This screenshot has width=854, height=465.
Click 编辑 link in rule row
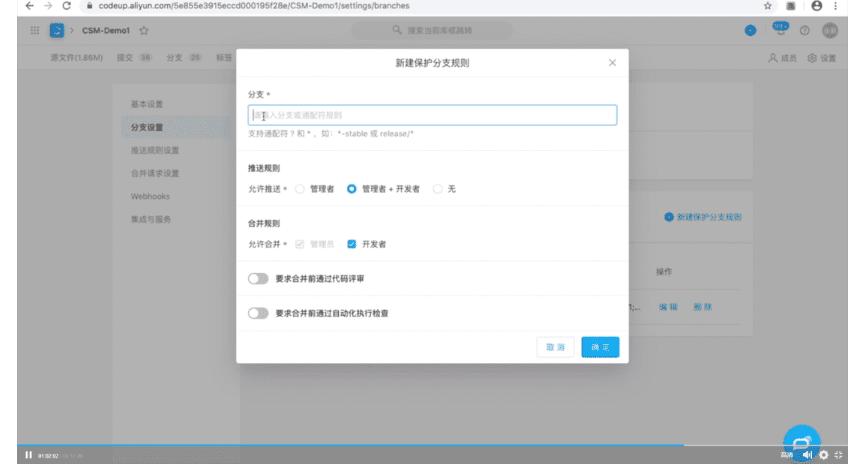coord(668,307)
